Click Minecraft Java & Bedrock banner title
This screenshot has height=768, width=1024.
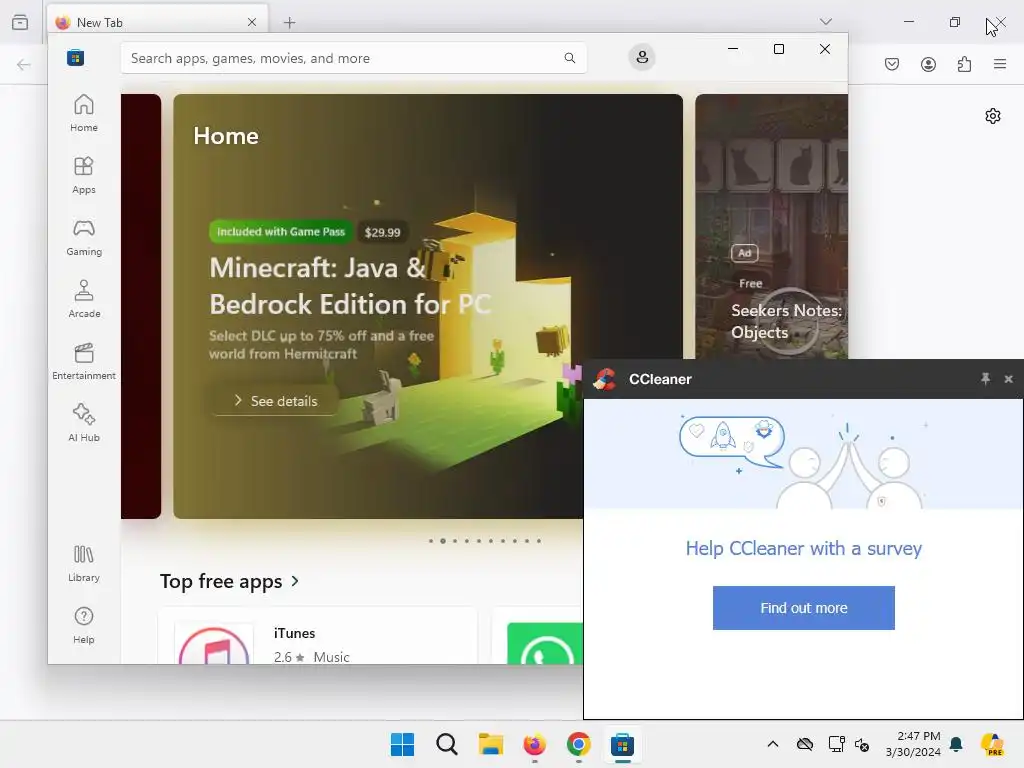(350, 286)
